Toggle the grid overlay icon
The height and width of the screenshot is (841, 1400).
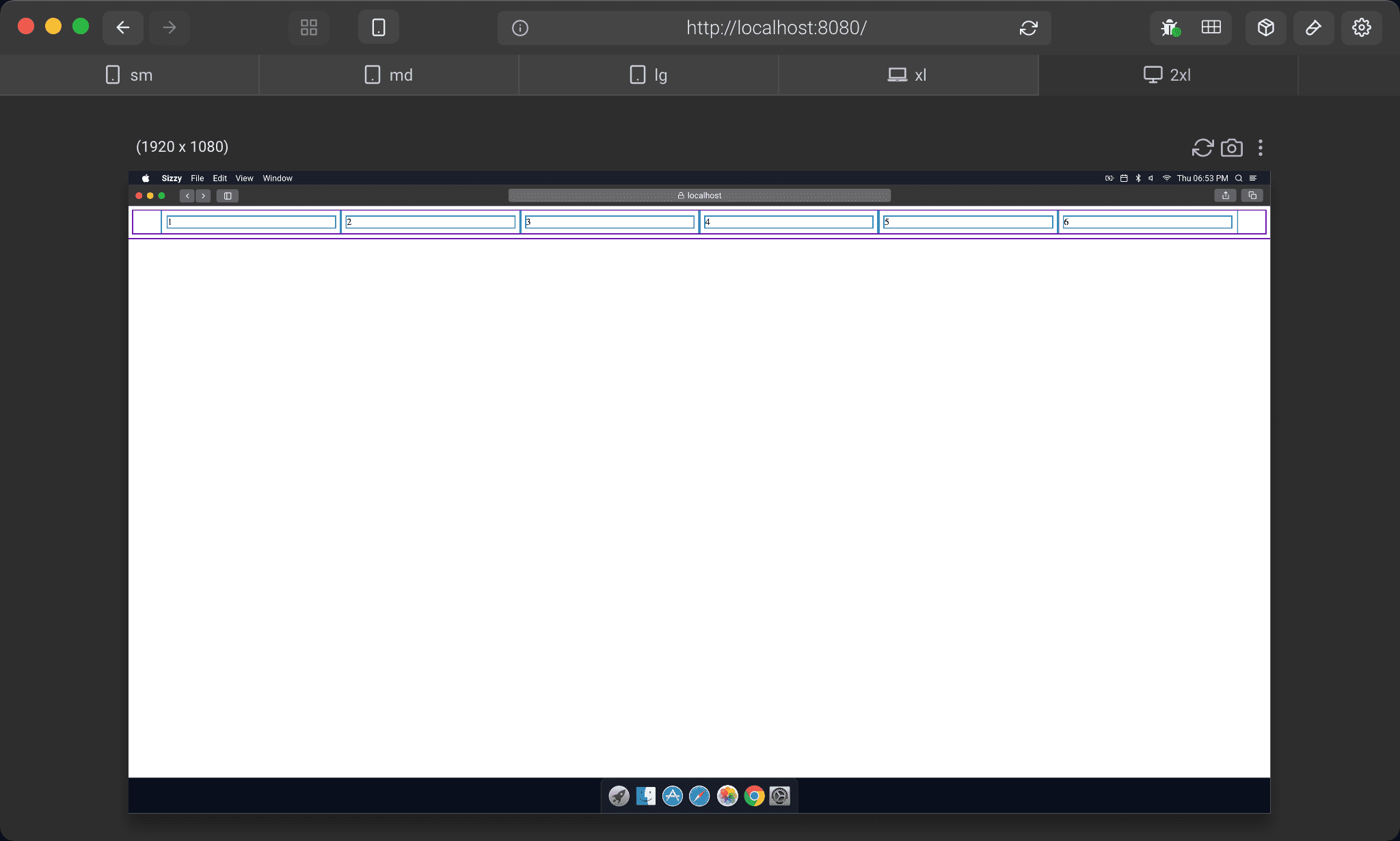coord(1211,27)
